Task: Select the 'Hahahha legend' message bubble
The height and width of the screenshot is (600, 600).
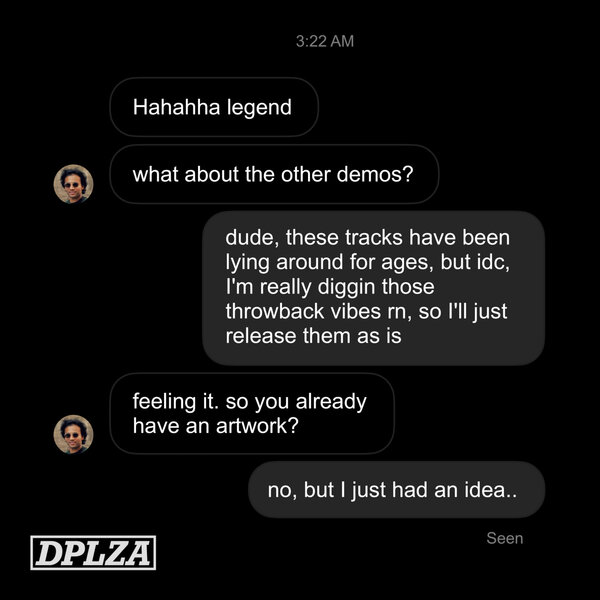Action: 214,107
